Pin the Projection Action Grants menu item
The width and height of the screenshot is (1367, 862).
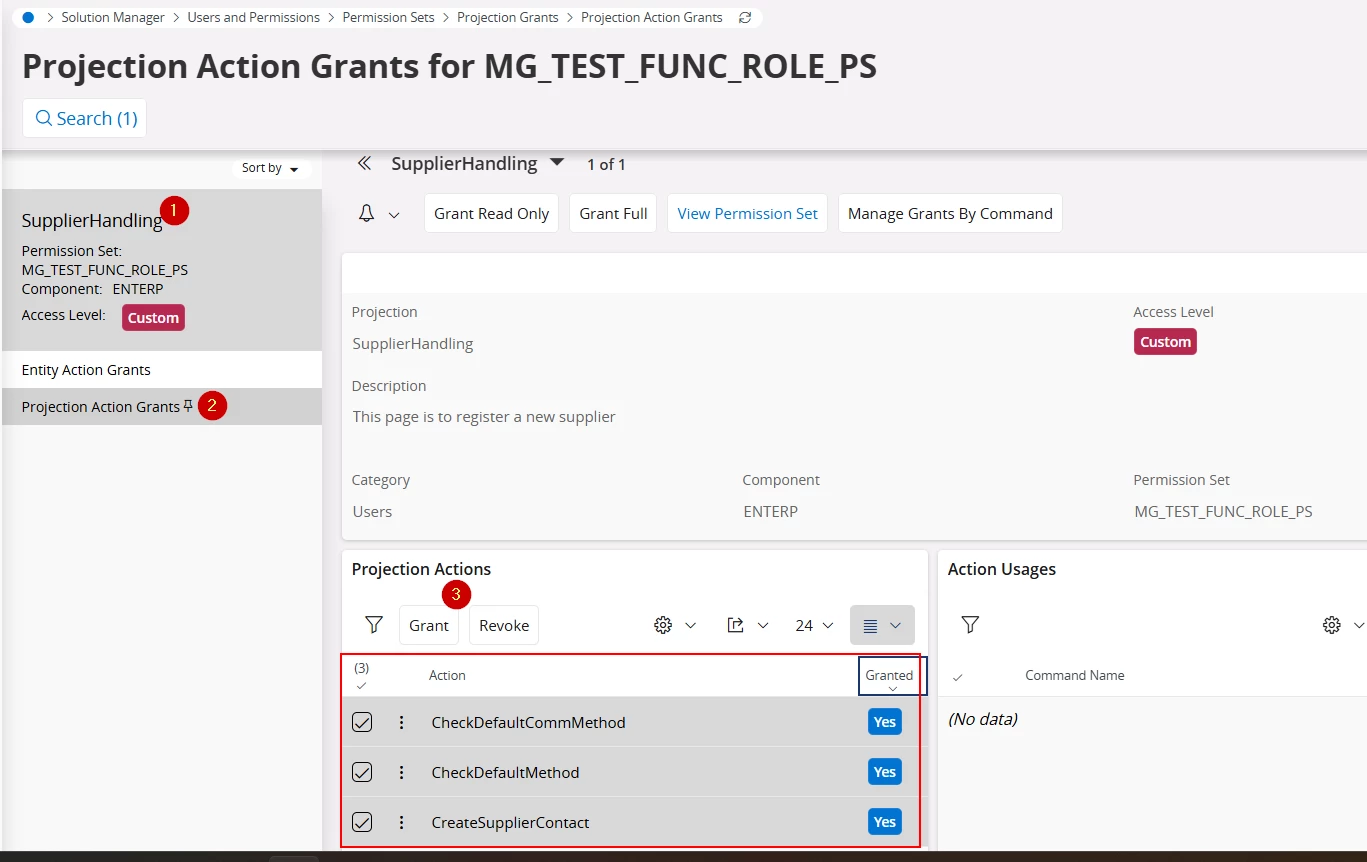click(188, 406)
